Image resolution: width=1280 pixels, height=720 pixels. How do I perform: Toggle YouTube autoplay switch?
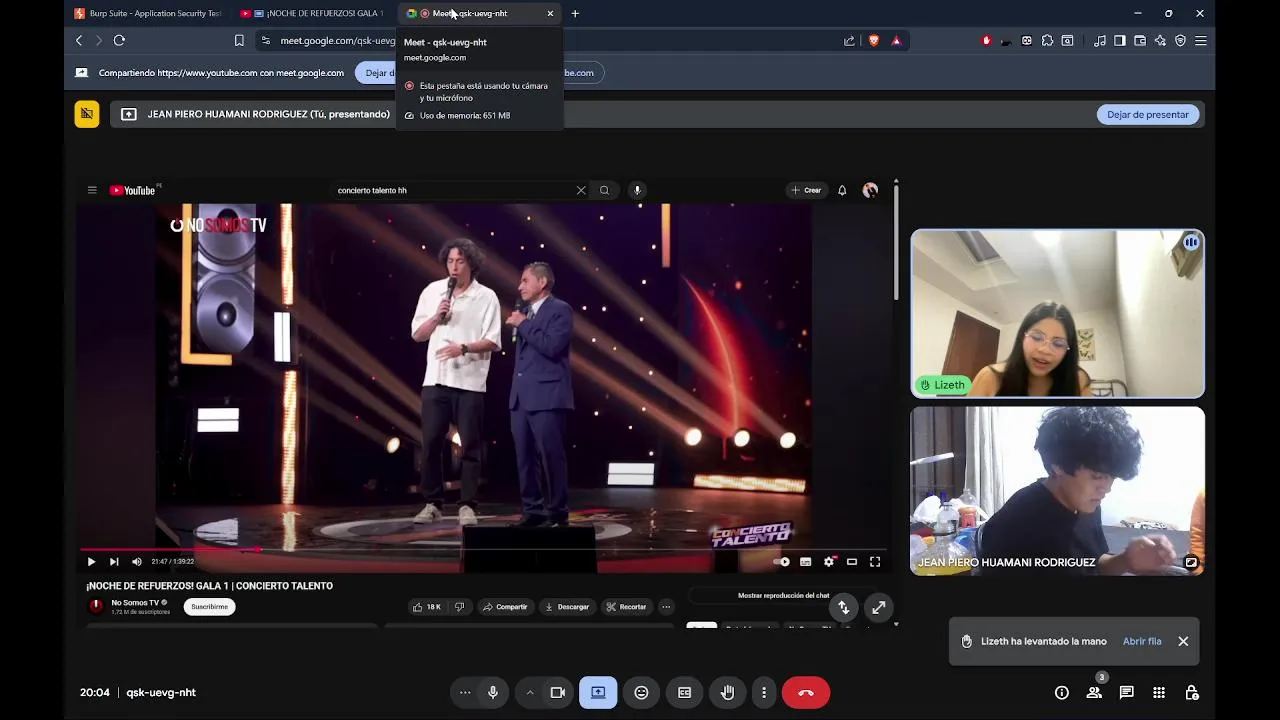782,562
